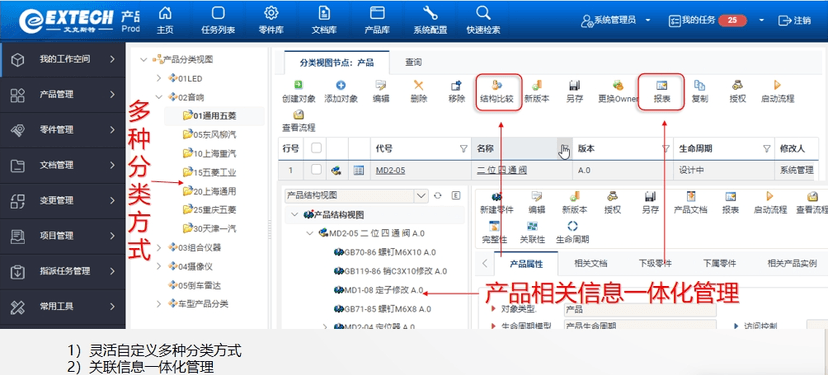Viewport: 828px width, 375px height.
Task: Switch to the 查询 tab
Action: [413, 62]
